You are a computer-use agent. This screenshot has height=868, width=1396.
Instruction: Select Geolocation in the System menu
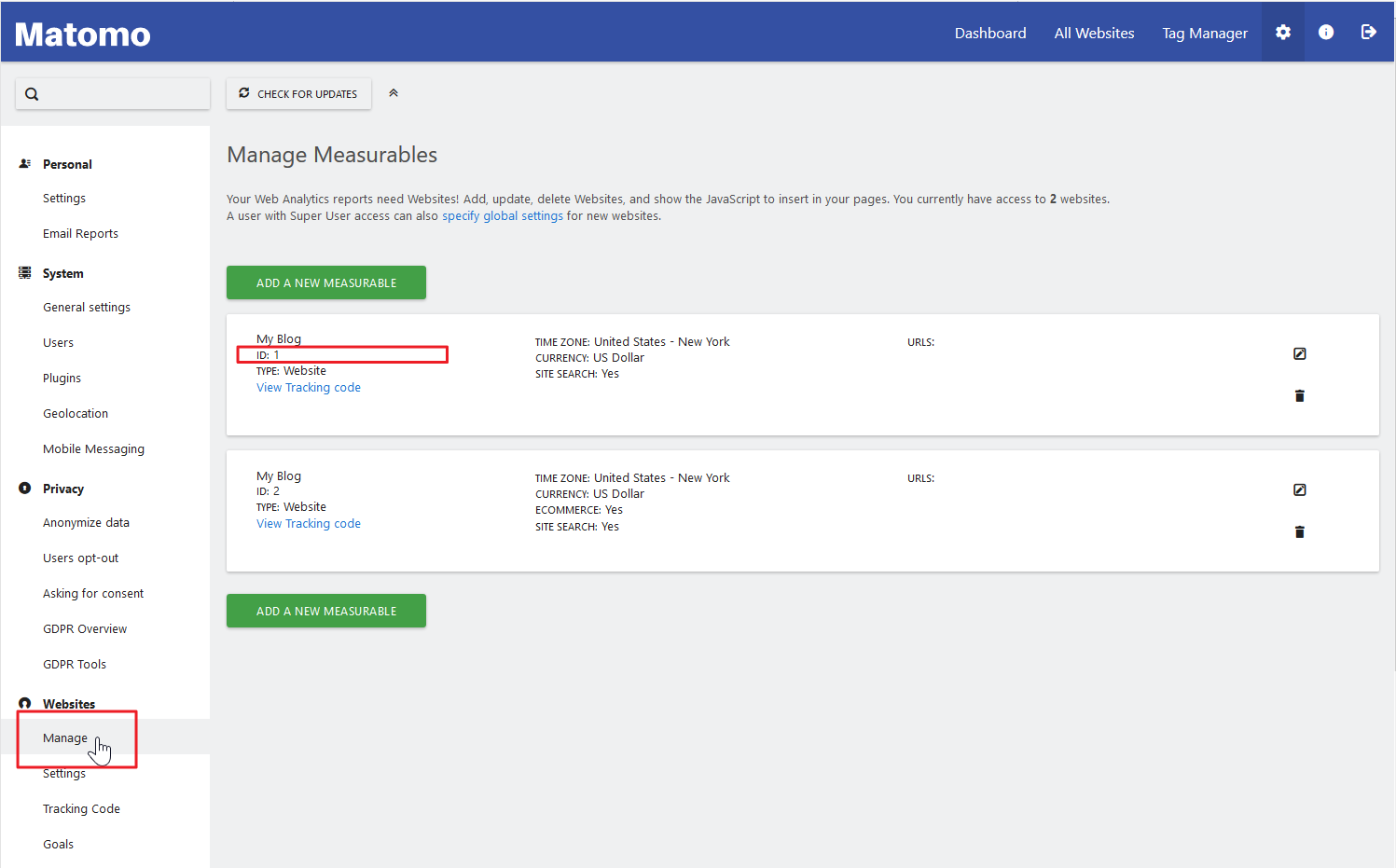tap(76, 414)
